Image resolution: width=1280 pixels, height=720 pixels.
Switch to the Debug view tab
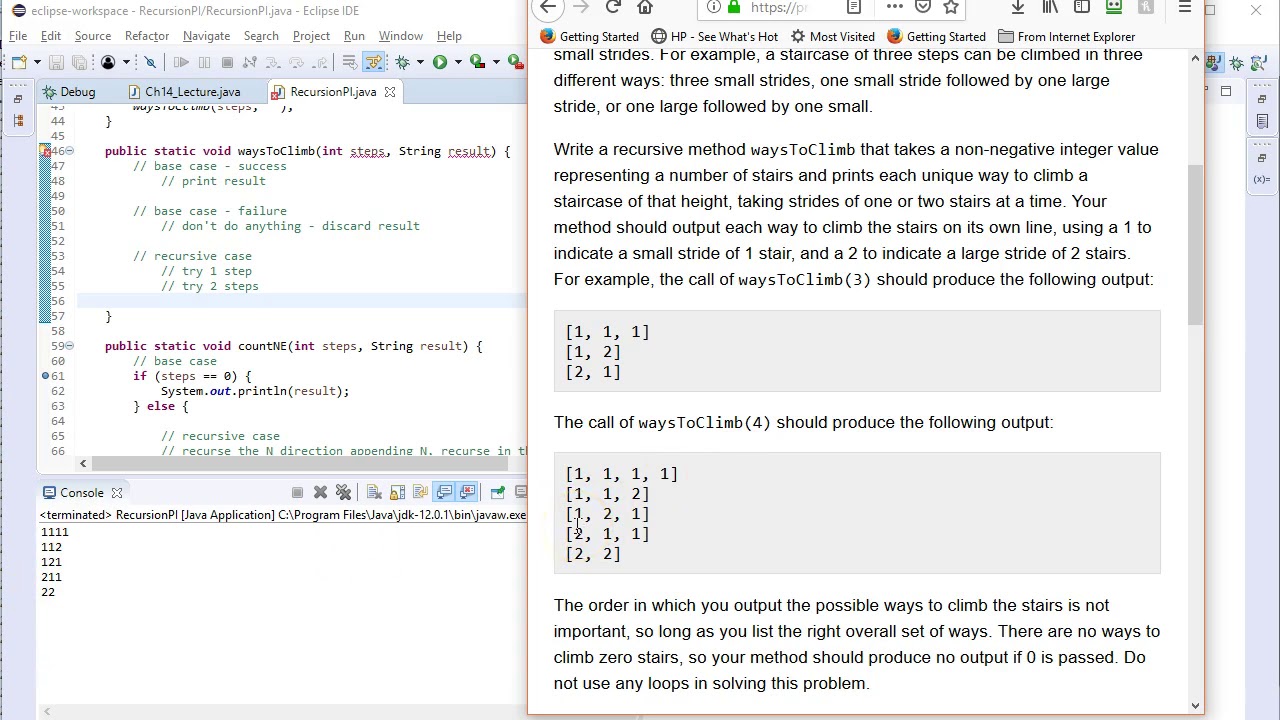[x=69, y=92]
